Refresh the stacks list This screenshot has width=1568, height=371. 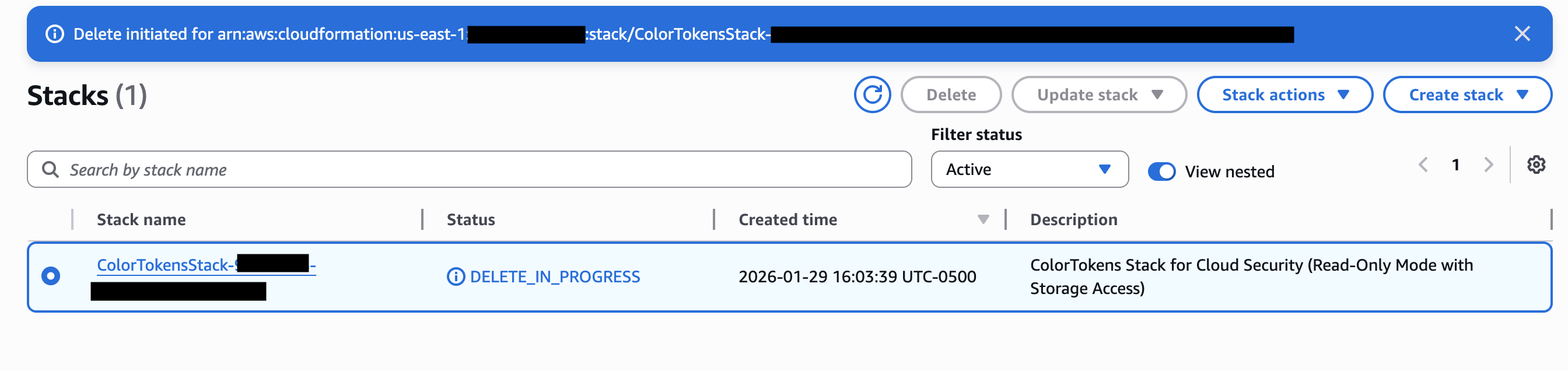click(873, 94)
